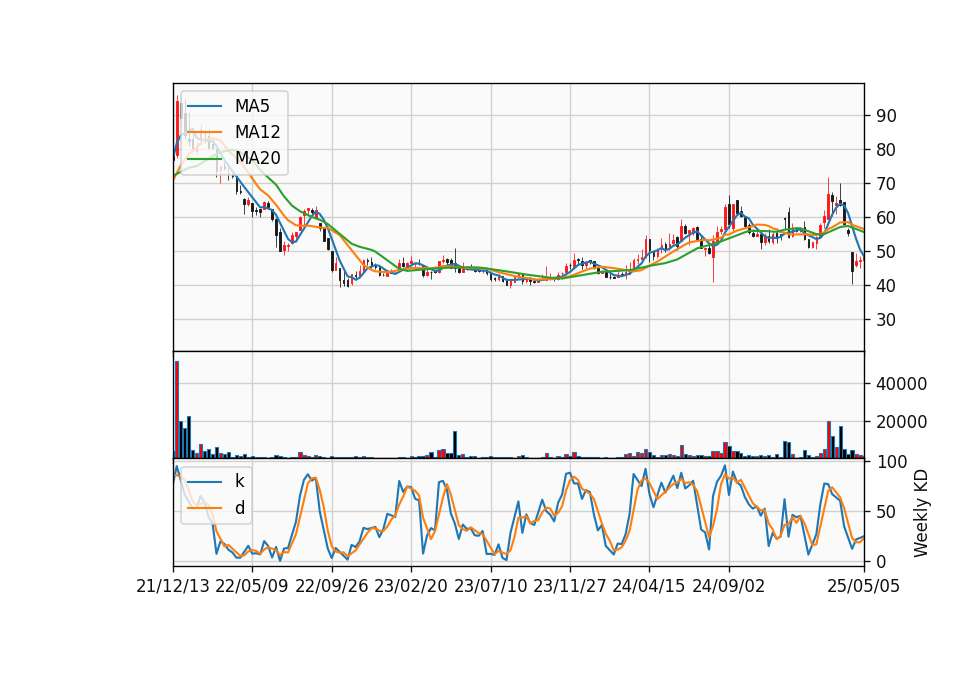Screen dimensions: 960x690
Task: Click the d legend label in KD panel
Action: click(239, 508)
